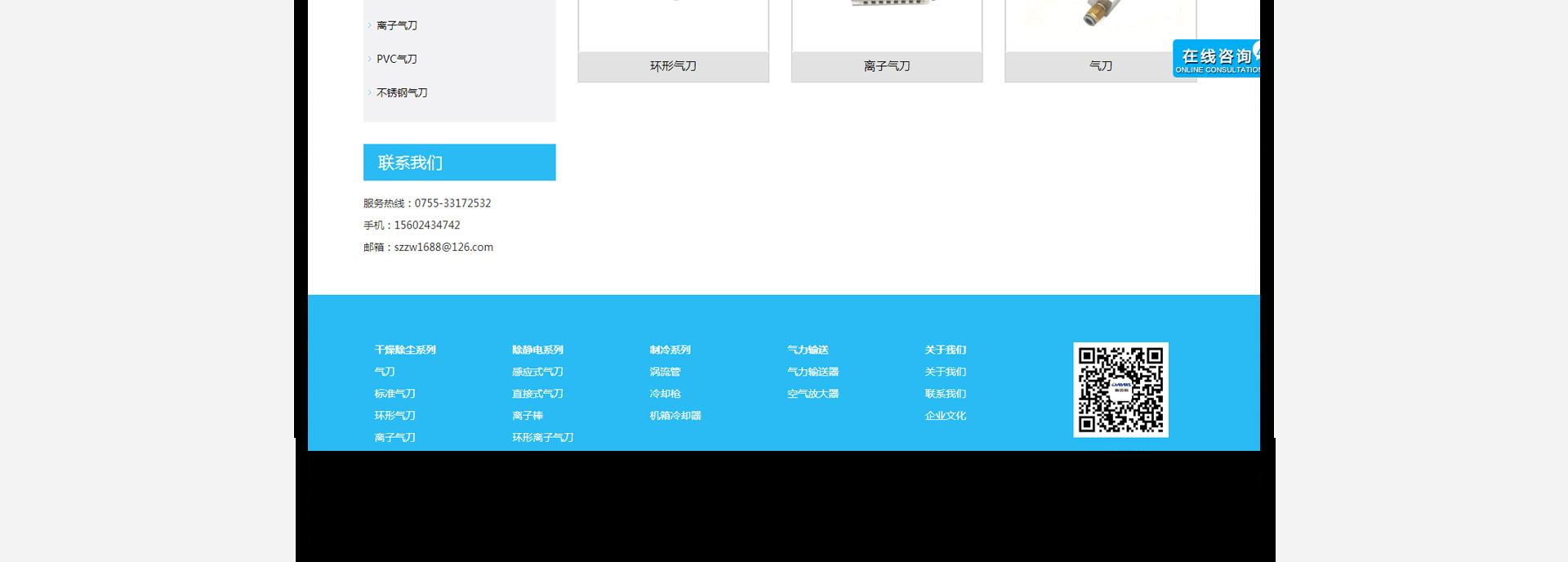Viewport: 1568px width, 562px height.
Task: Select 不锈钢气刀 from the sidebar categories
Action: point(402,93)
